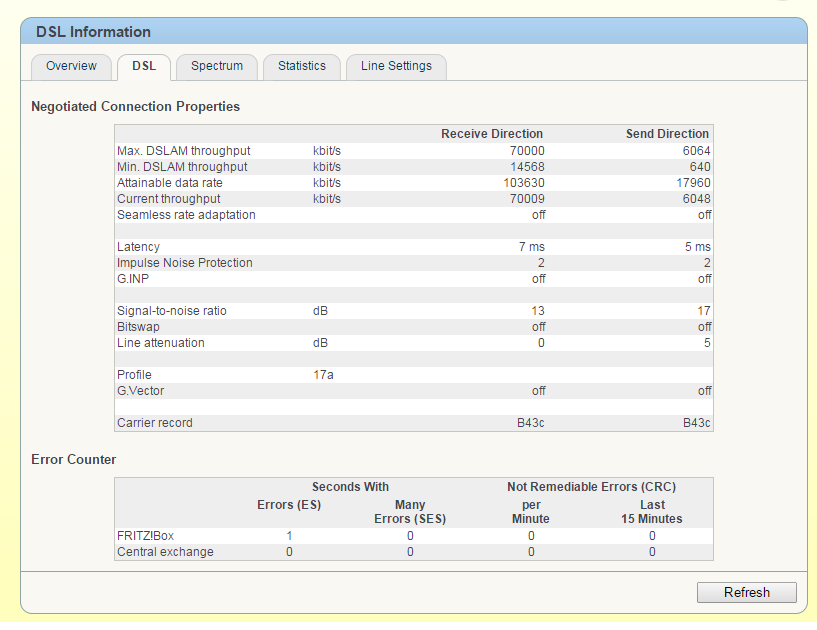Click the DSL Information panel title
This screenshot has height=630, width=817.
[94, 32]
